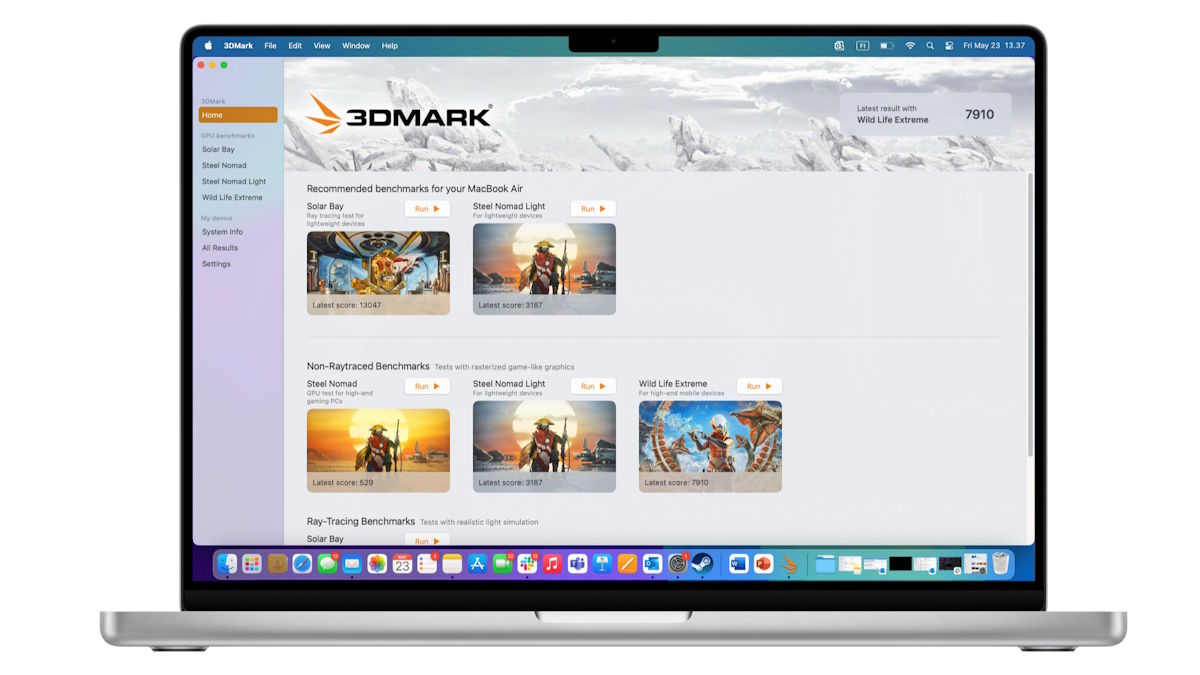Click the 3DMark logo in banner
This screenshot has height=675, width=1200.
click(399, 114)
